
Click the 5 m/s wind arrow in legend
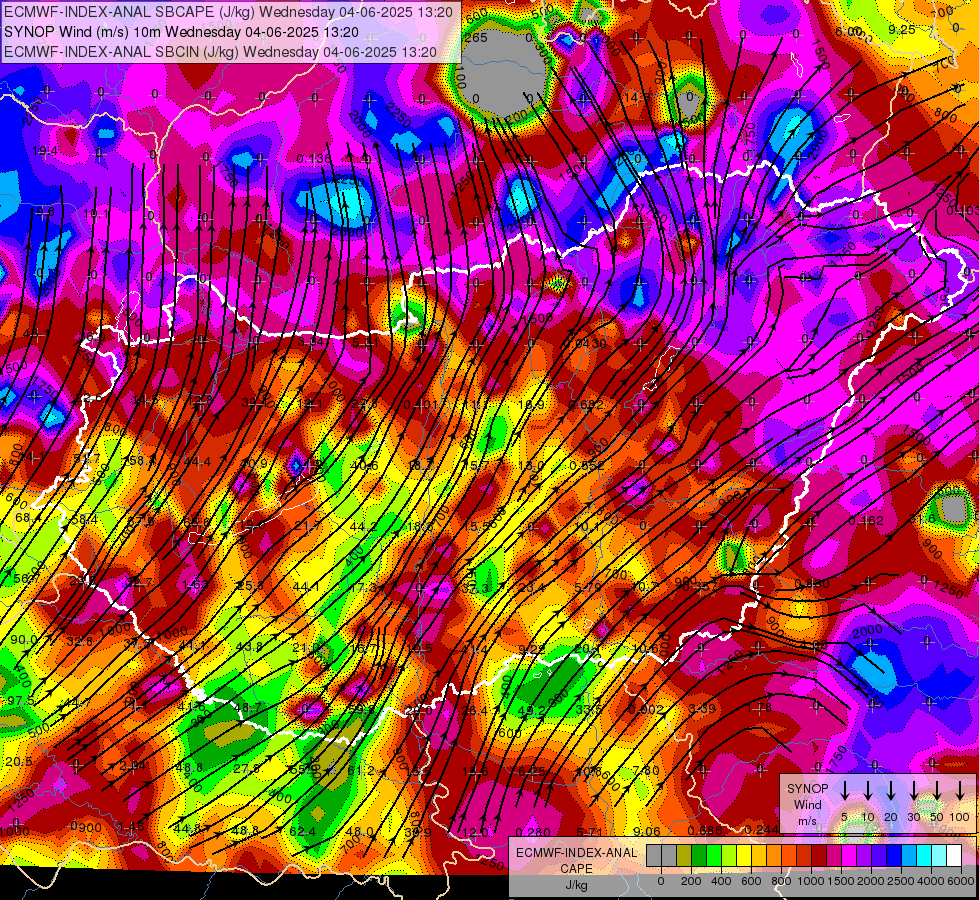844,791
